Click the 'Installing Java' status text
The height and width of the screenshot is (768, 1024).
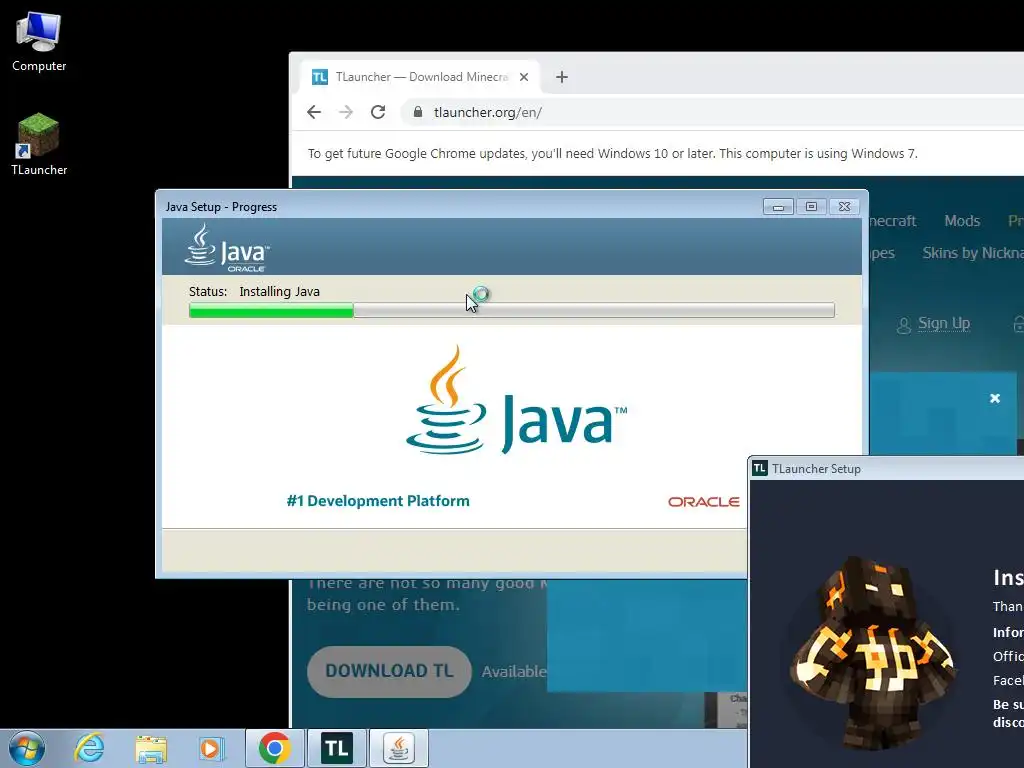pos(280,291)
